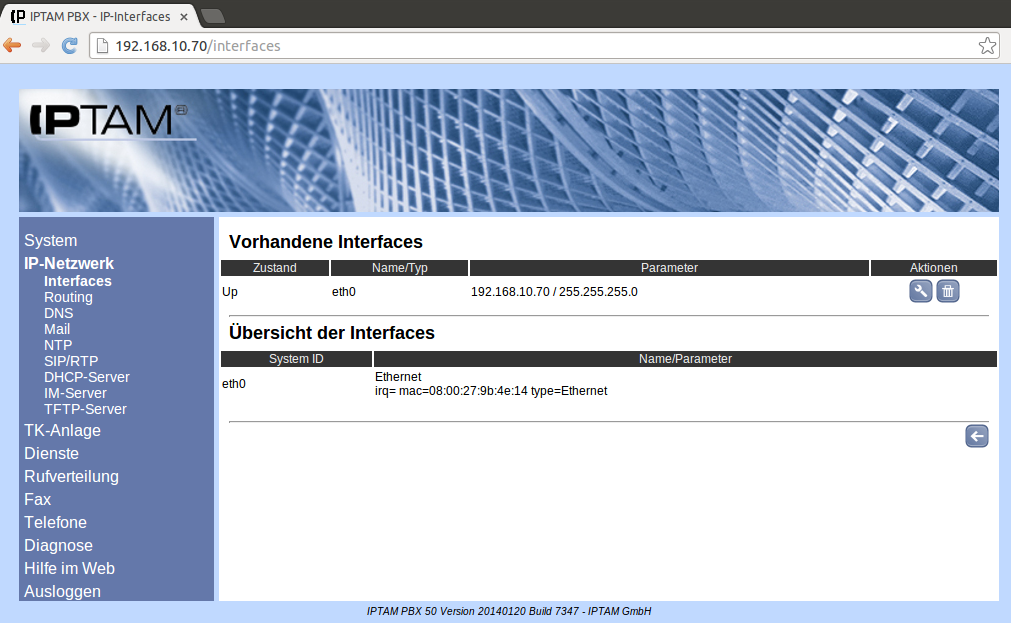This screenshot has width=1011, height=623.
Task: Open a new browser tab
Action: (213, 16)
